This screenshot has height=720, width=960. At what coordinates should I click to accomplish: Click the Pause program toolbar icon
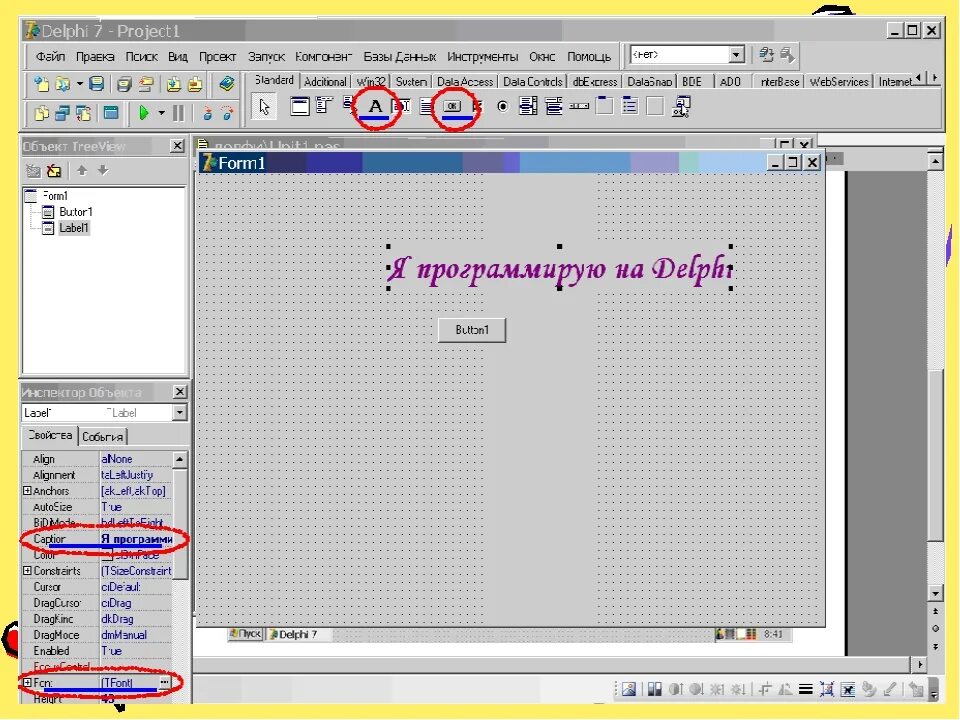tap(178, 113)
